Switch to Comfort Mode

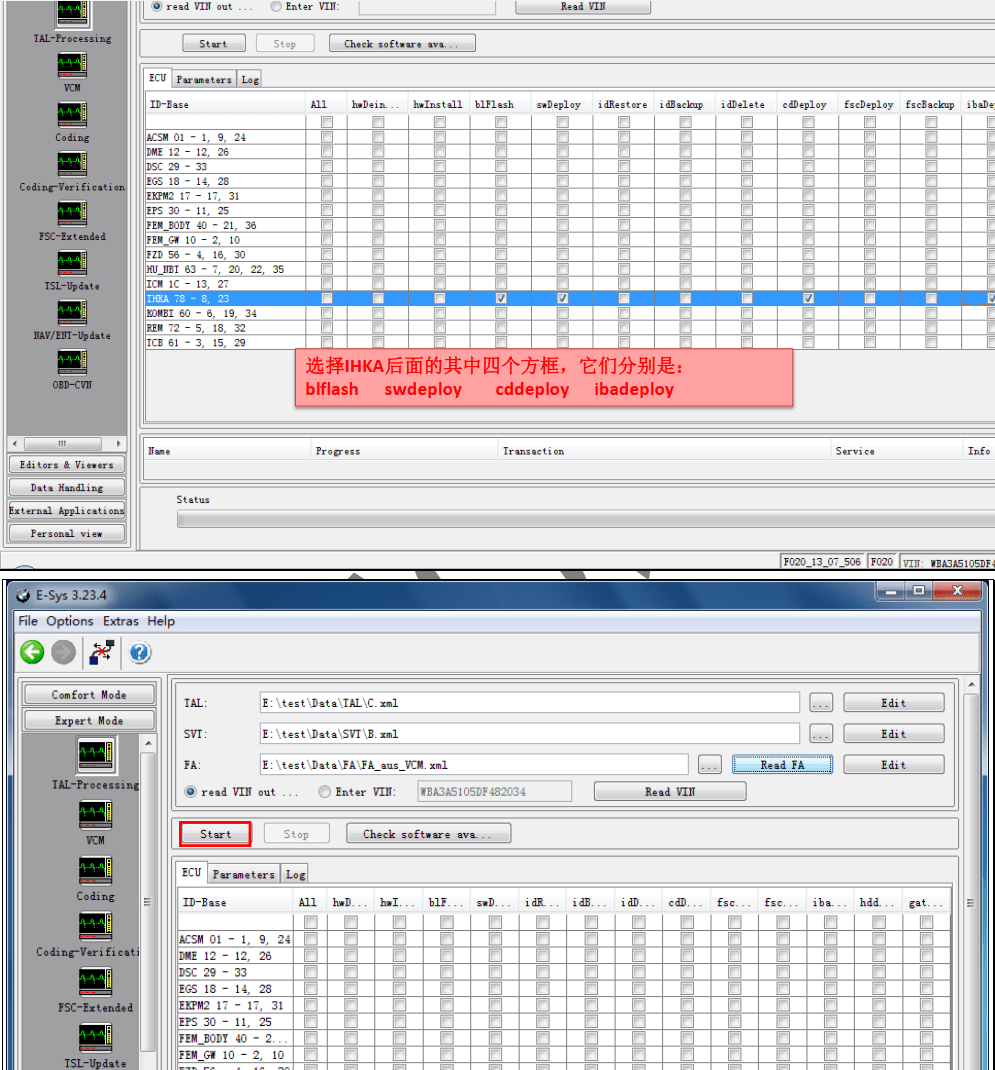point(88,695)
